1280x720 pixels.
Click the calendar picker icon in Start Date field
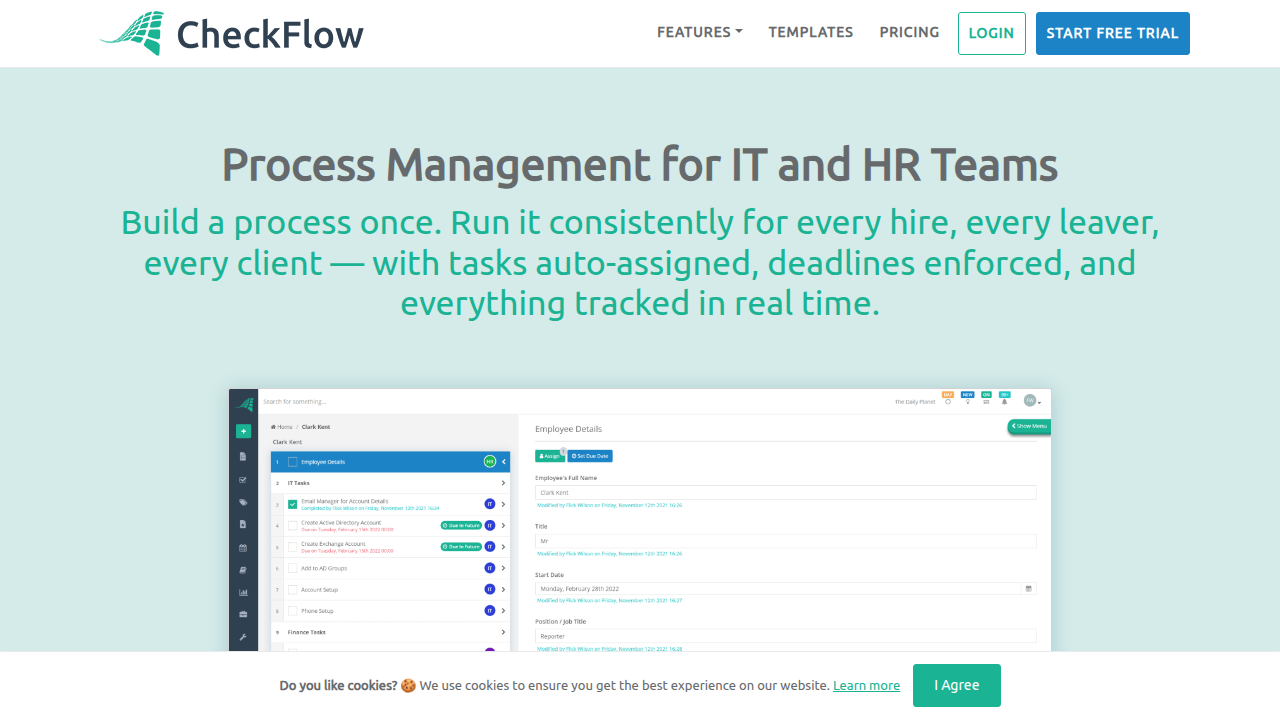tap(1028, 589)
